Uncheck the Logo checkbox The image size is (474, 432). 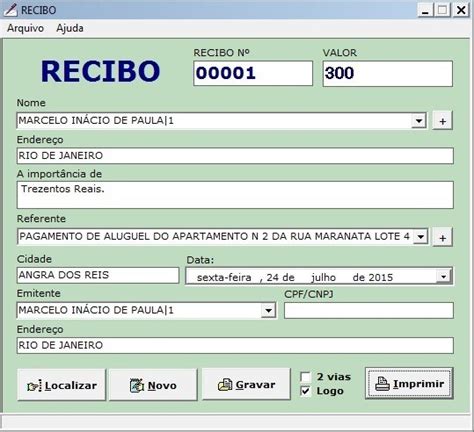click(x=305, y=391)
